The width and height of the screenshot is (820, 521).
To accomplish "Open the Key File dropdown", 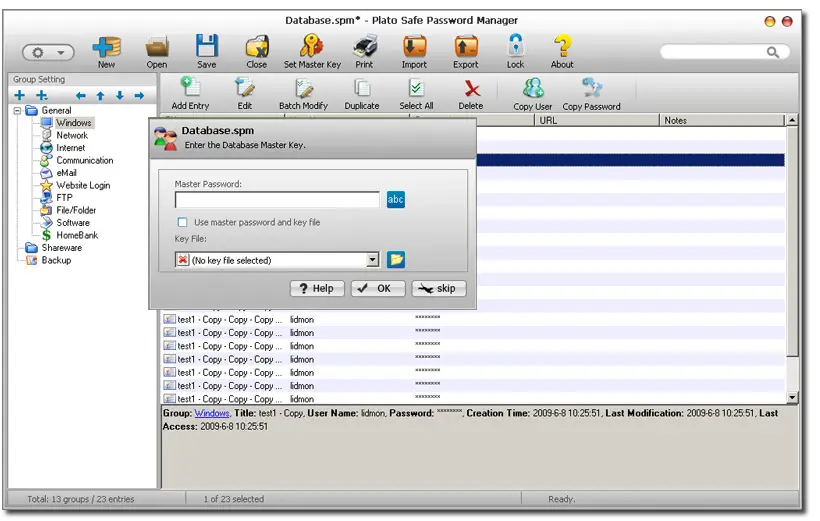I will [x=372, y=260].
